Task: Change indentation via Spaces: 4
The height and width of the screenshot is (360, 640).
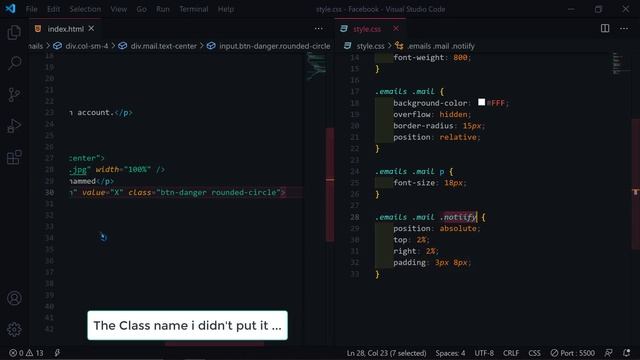Action: (450, 353)
